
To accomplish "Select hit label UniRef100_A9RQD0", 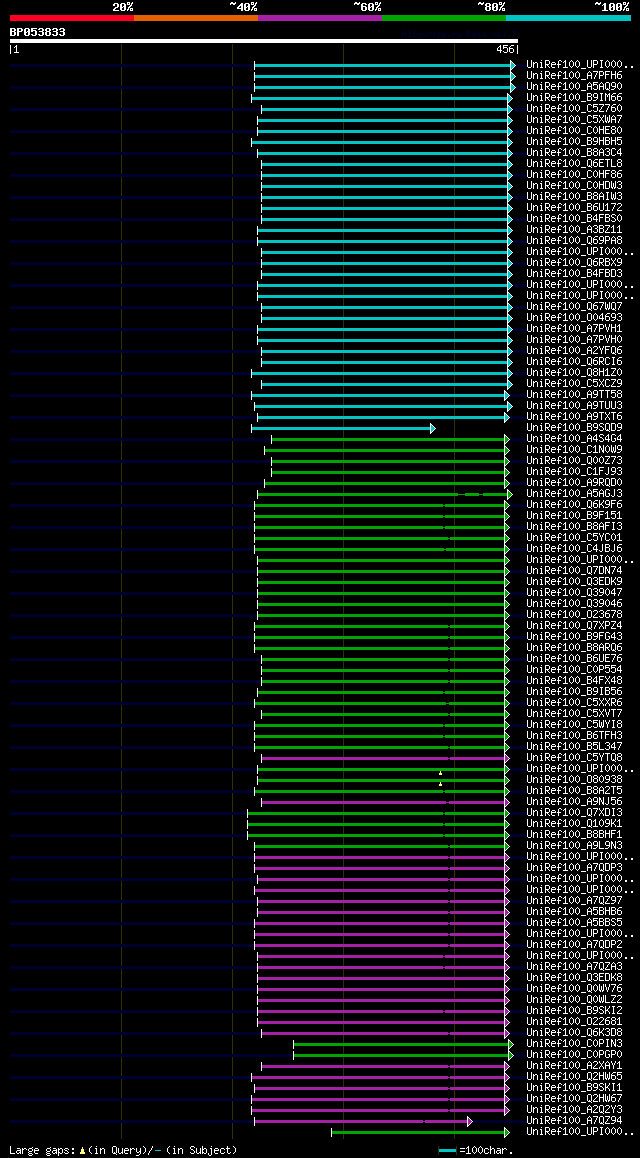I will 574,483.
